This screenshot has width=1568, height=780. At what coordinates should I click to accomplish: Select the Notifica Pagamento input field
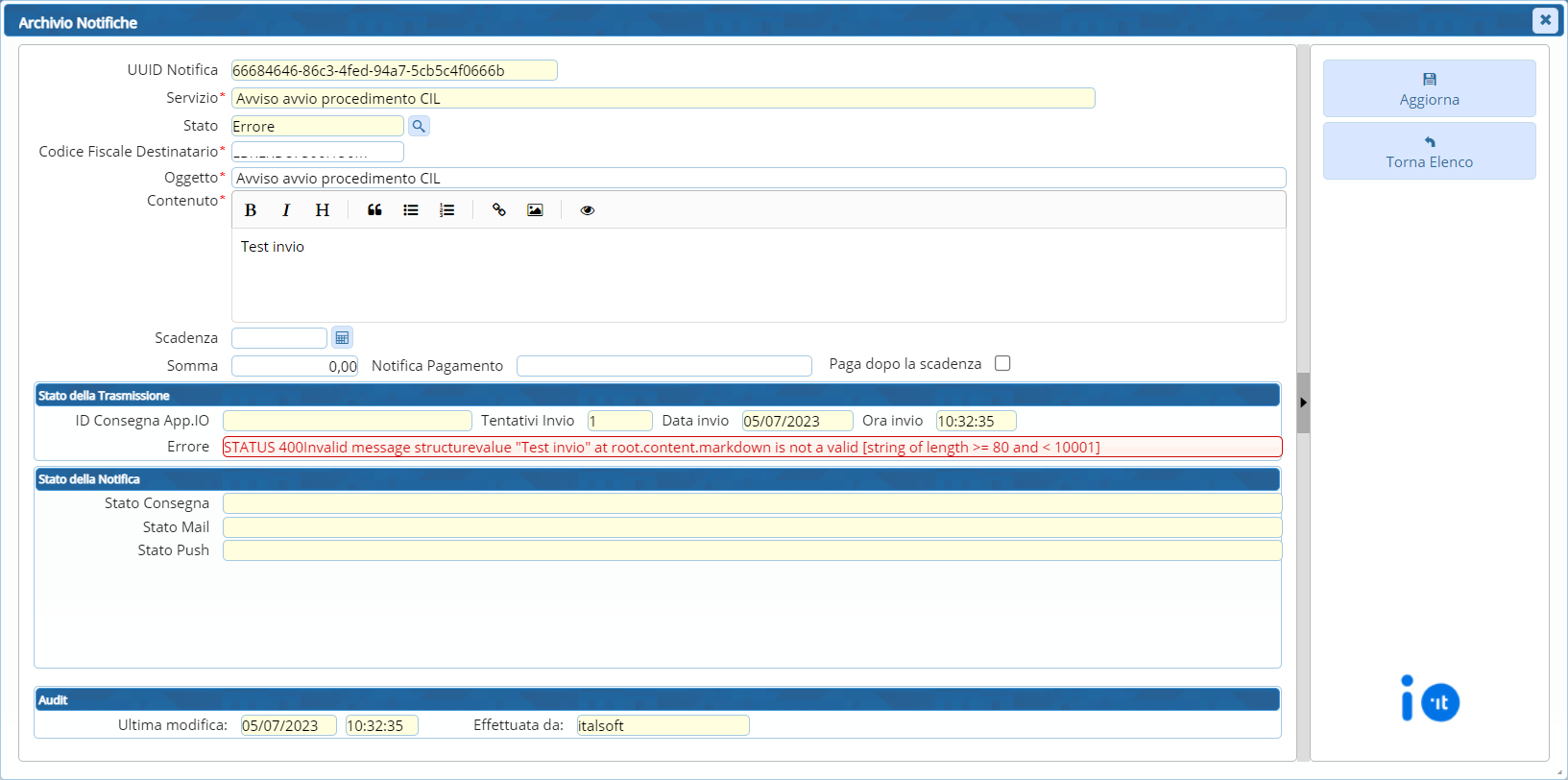tap(663, 366)
